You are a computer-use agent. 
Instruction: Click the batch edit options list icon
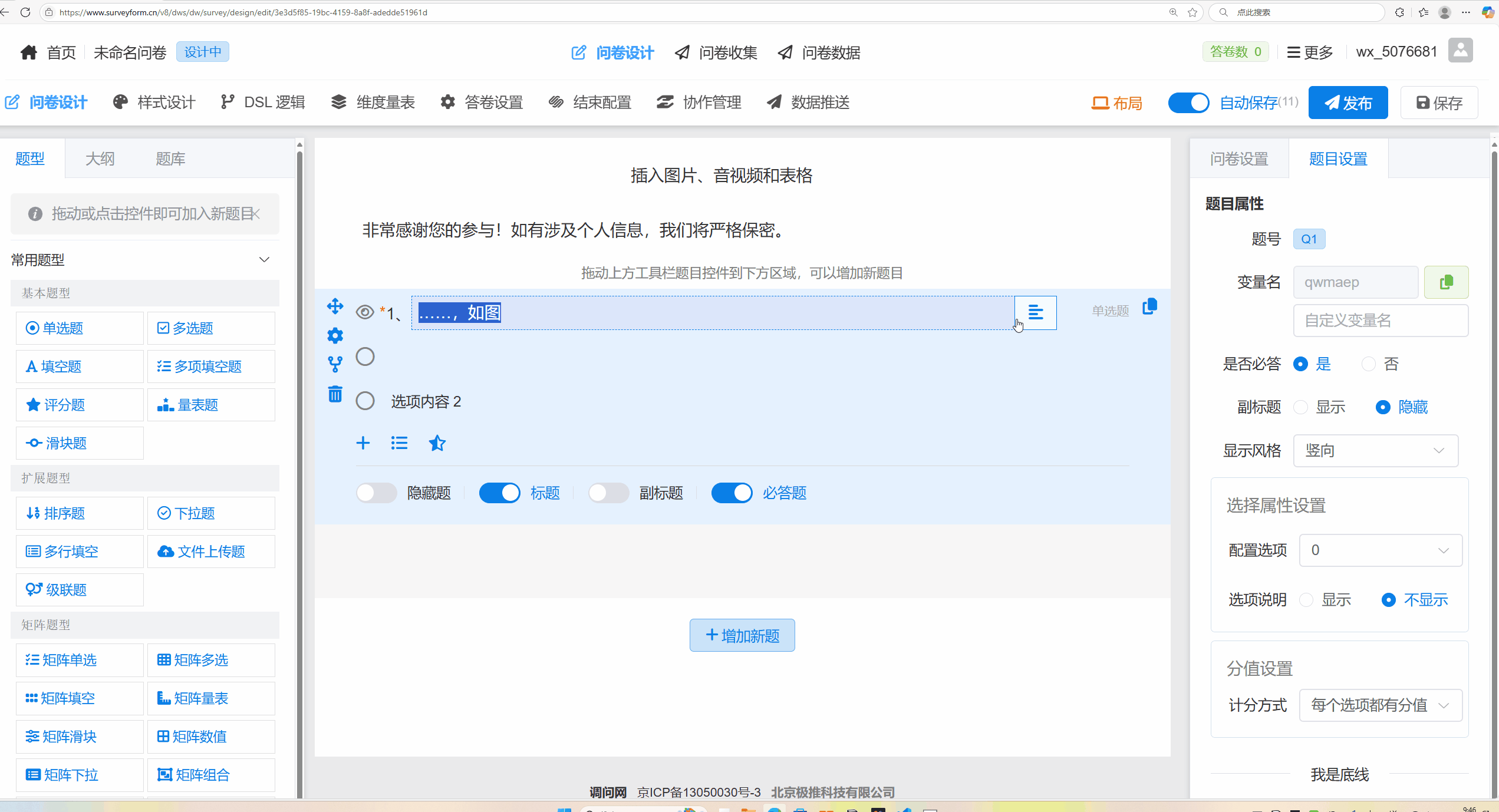click(399, 443)
